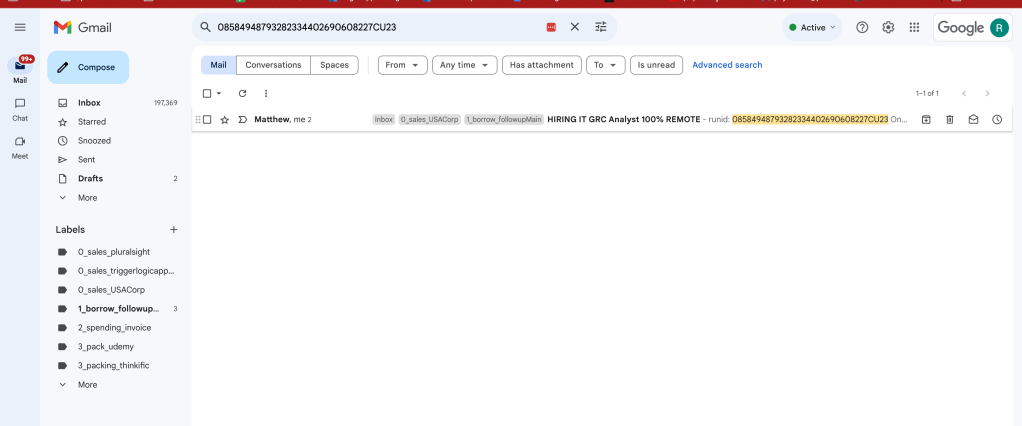Click the search magnifier icon
Image resolution: width=1022 pixels, height=426 pixels.
tap(205, 27)
